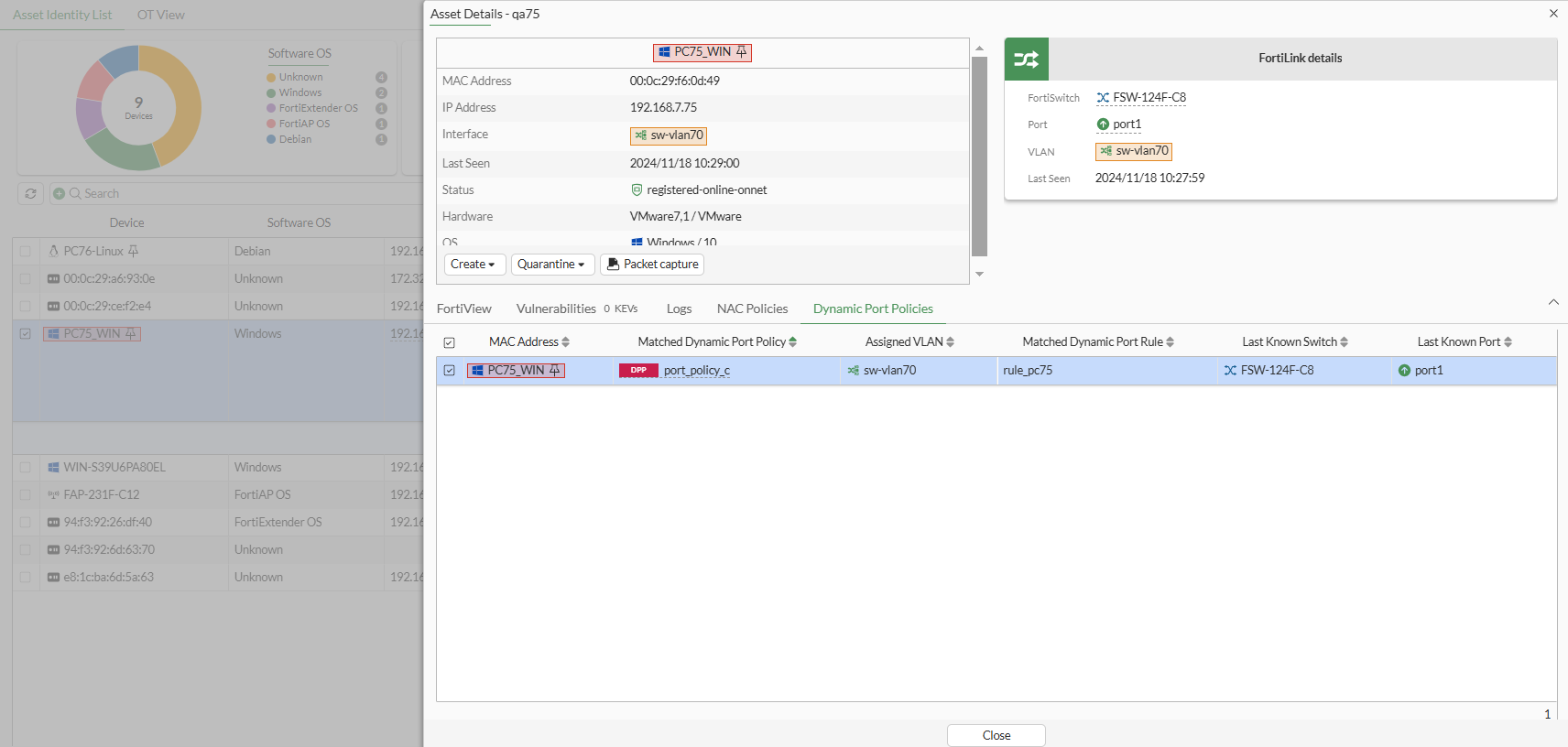This screenshot has width=1568, height=747.
Task: Click the Debian blue legend swatch
Action: [x=271, y=140]
